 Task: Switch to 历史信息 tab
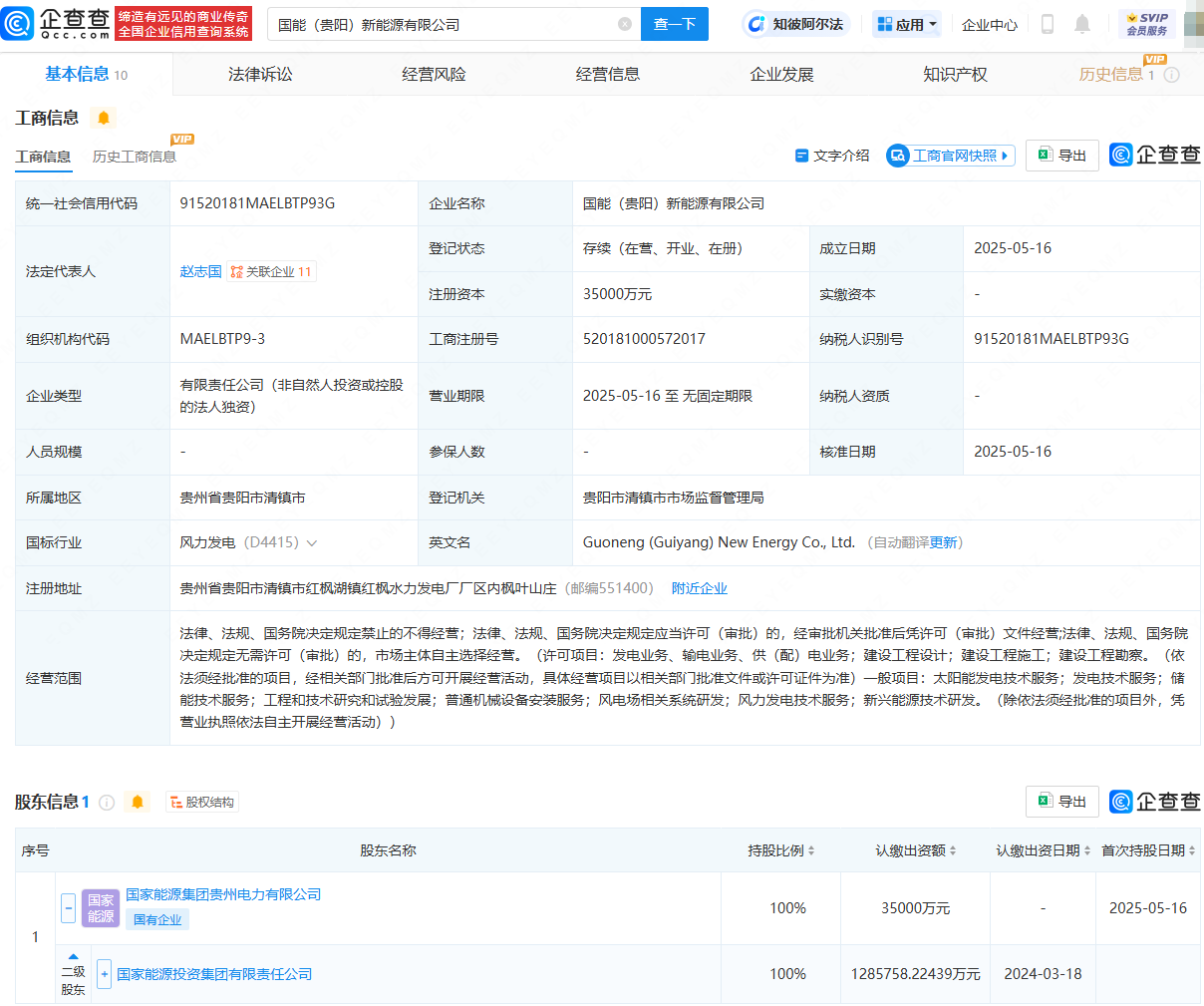coord(1116,74)
